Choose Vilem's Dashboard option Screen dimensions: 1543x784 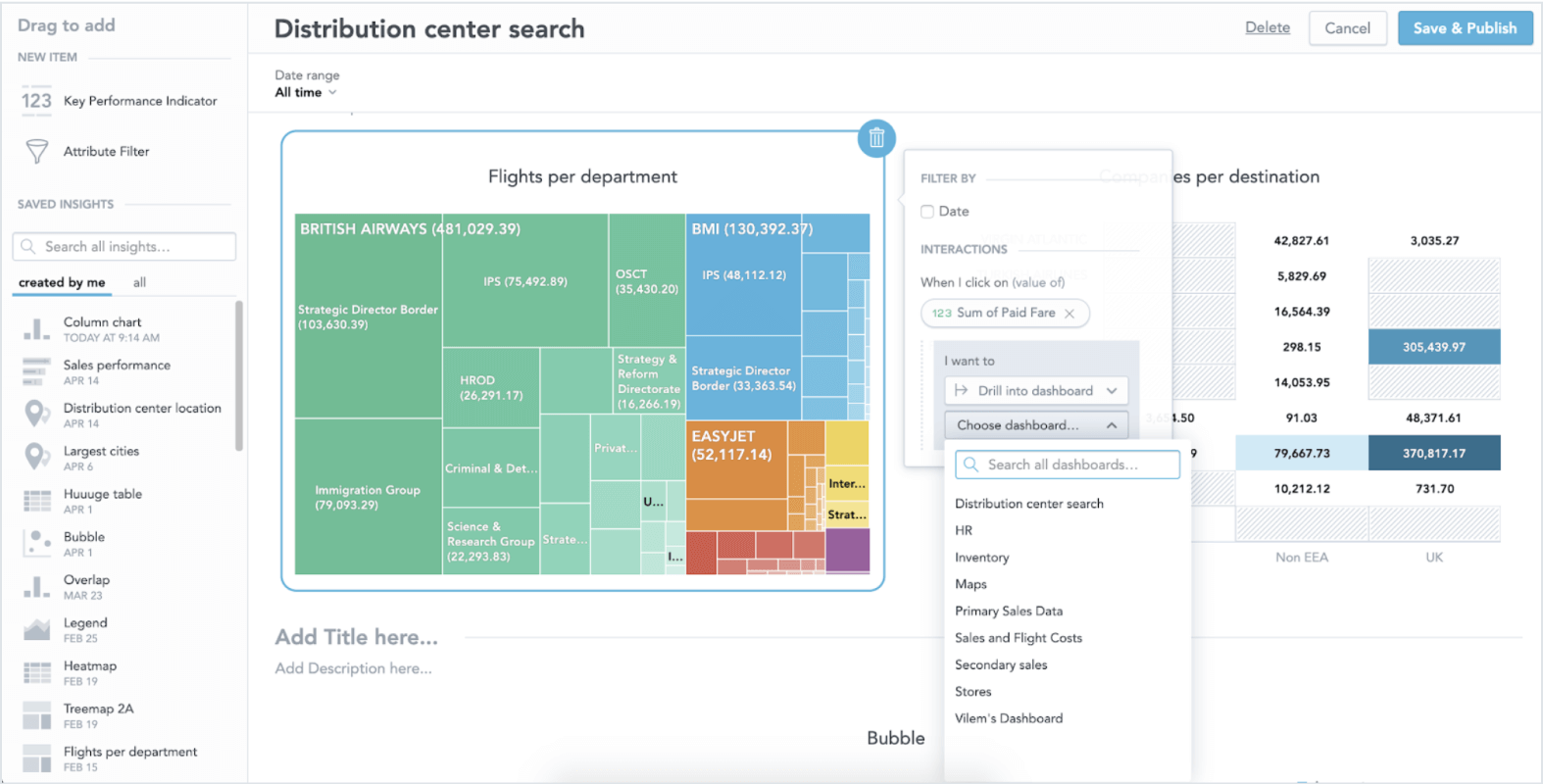coord(1009,718)
